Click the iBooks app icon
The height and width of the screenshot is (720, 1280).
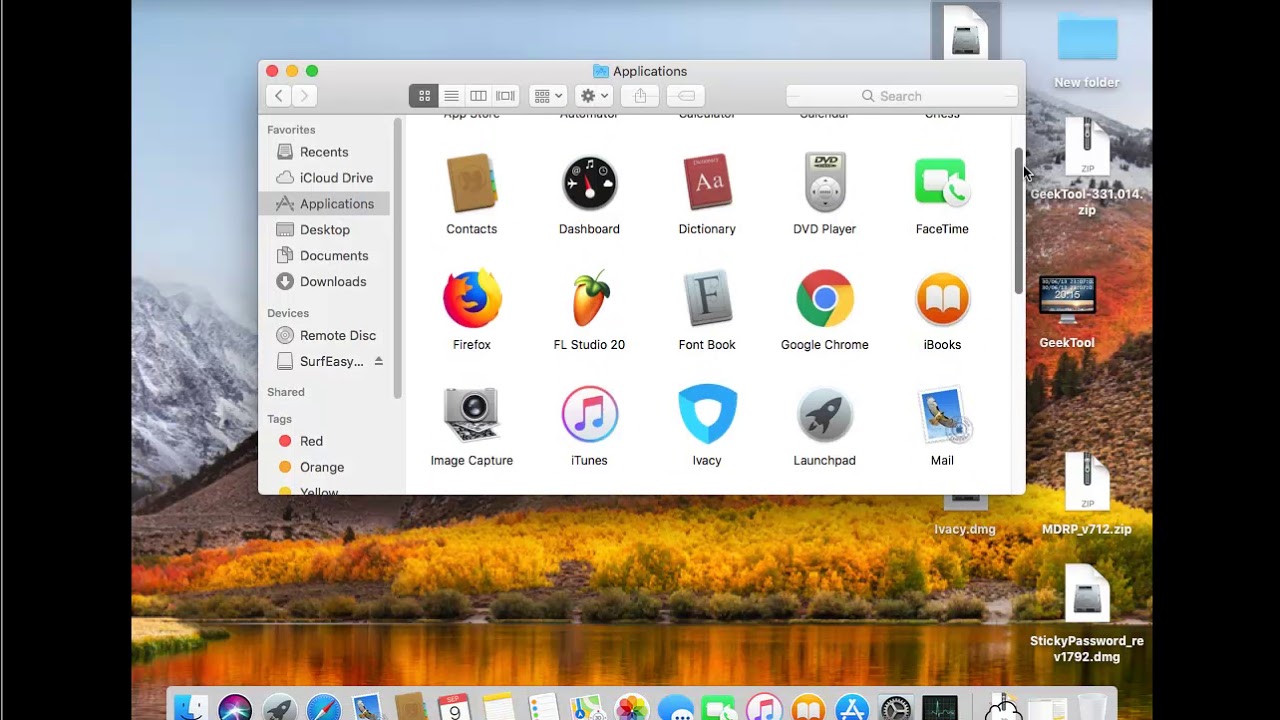point(942,299)
